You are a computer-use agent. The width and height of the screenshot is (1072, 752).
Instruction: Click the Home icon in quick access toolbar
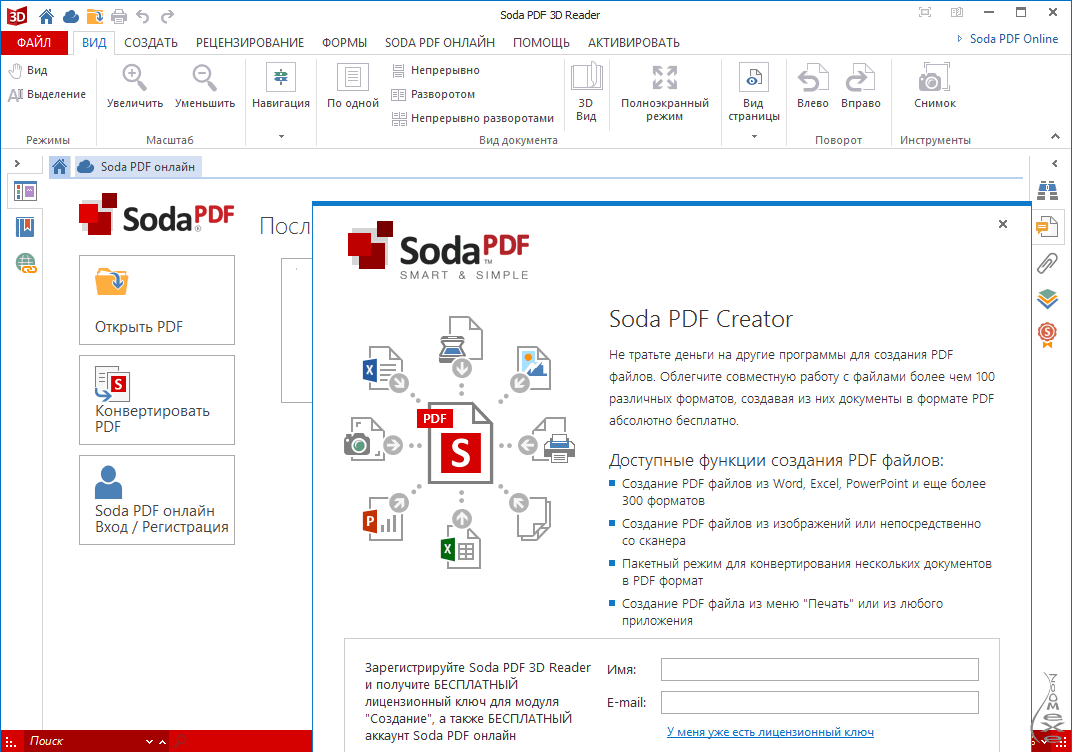46,15
